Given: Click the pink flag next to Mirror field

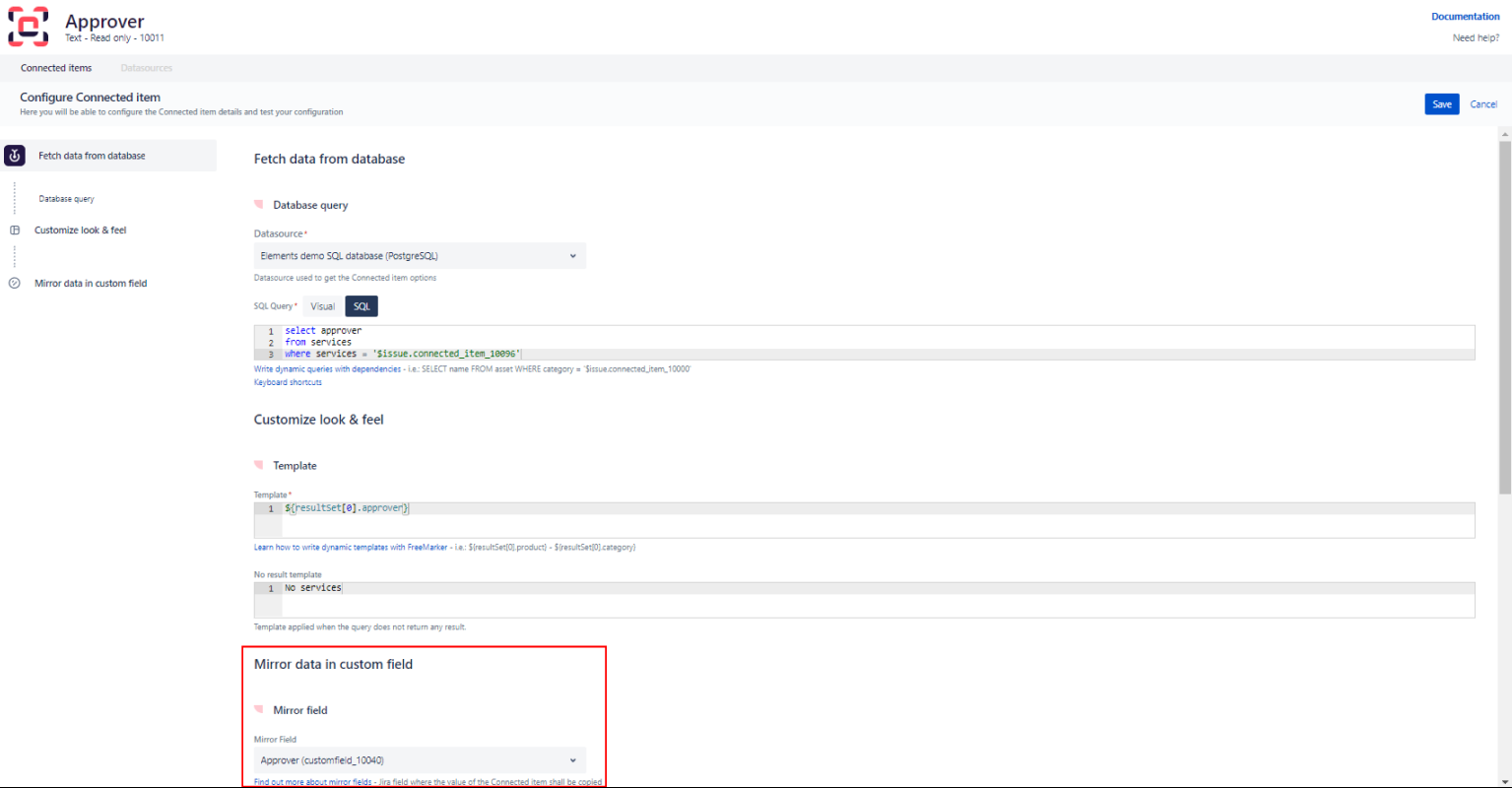Looking at the screenshot, I should [x=259, y=709].
